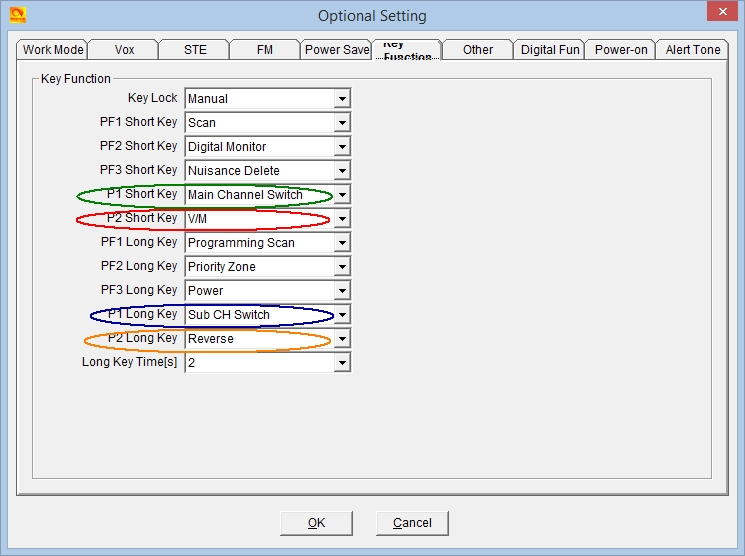Open the Vox tab
Image resolution: width=745 pixels, height=556 pixels.
coord(125,50)
